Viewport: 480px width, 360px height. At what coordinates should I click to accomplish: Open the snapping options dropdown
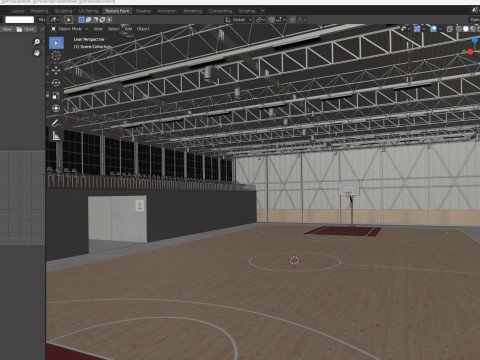pos(282,20)
